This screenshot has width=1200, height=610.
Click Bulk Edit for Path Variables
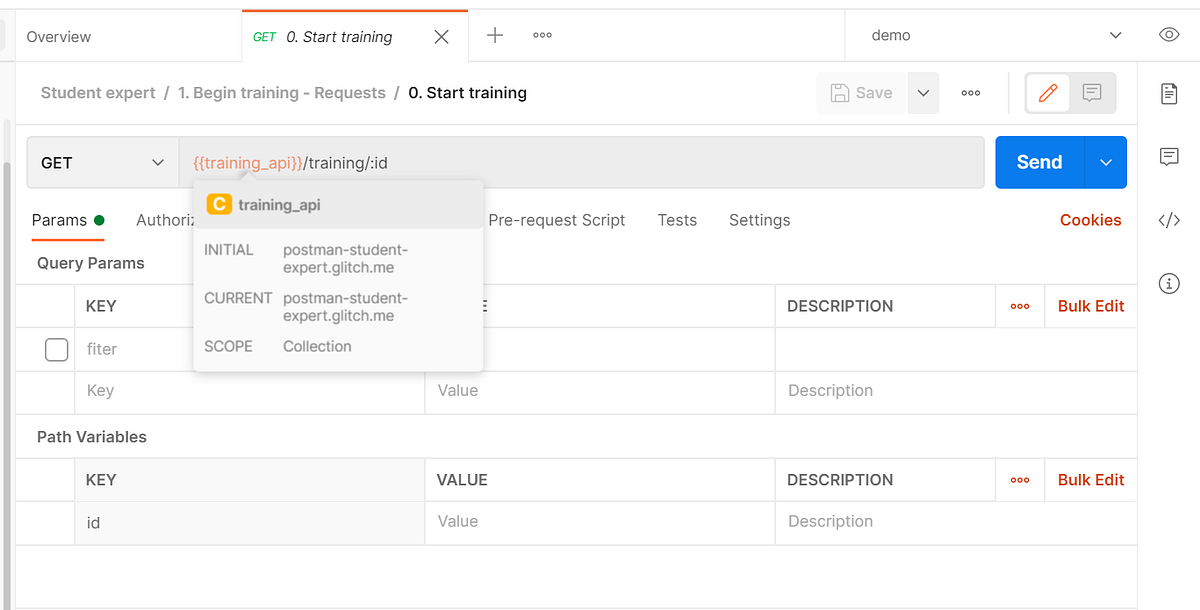(x=1091, y=480)
